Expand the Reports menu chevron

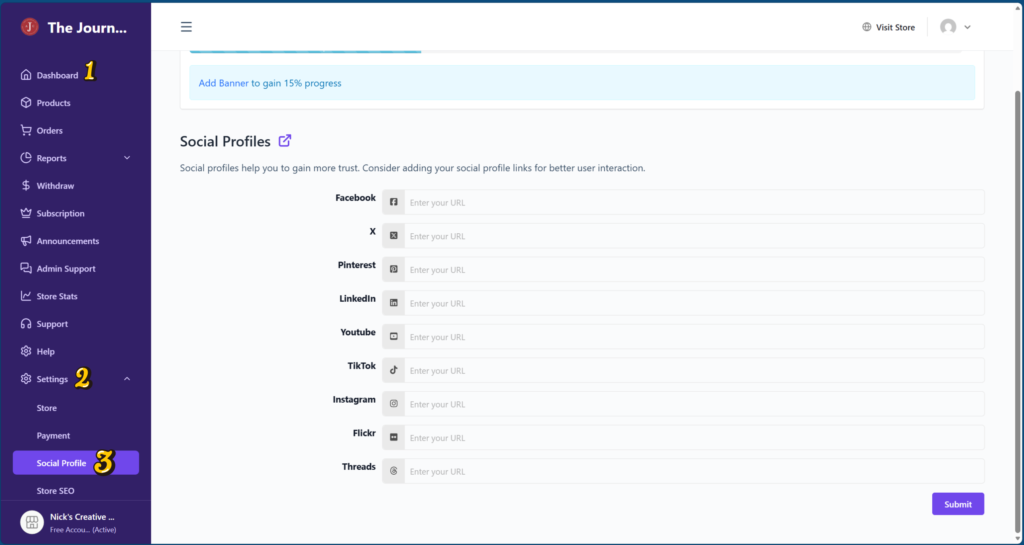pos(127,158)
